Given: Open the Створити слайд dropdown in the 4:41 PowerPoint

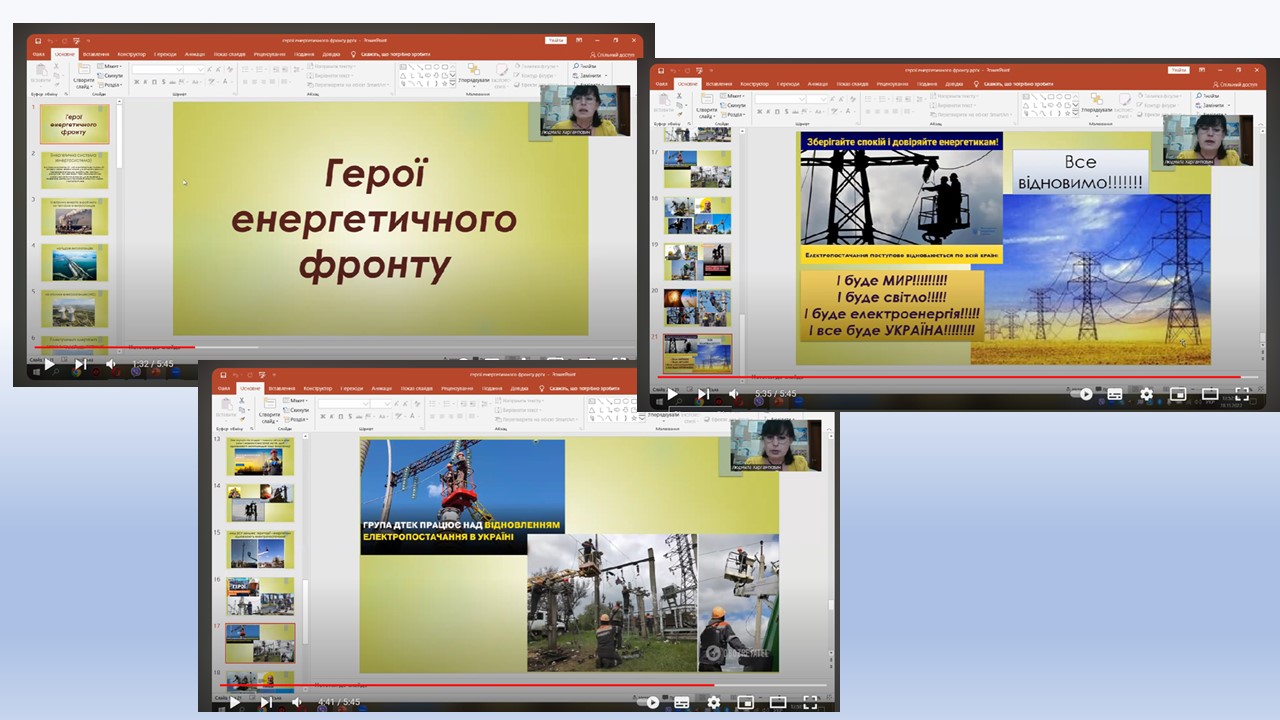Looking at the screenshot, I should 269,412.
